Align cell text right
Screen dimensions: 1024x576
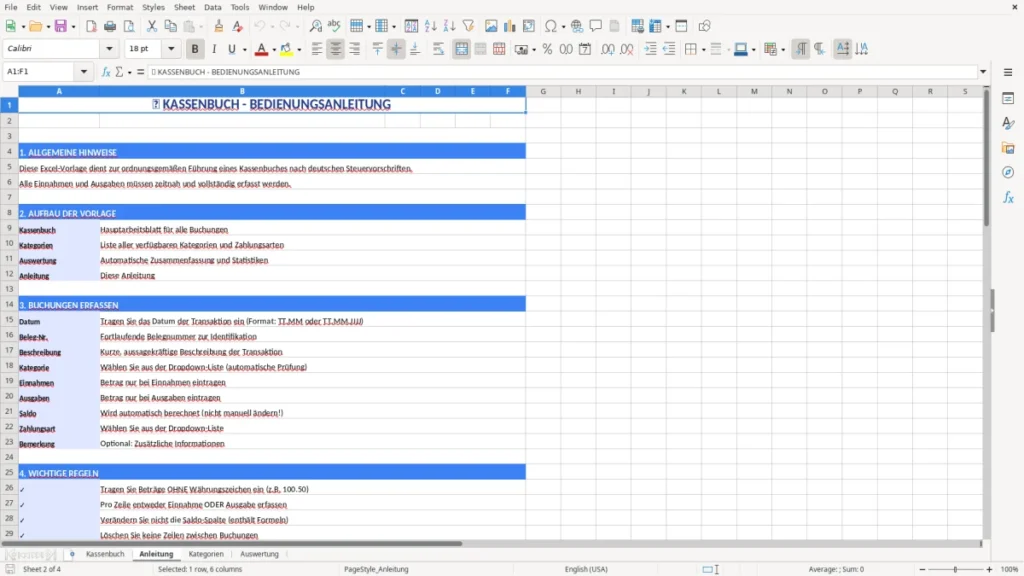(x=355, y=49)
